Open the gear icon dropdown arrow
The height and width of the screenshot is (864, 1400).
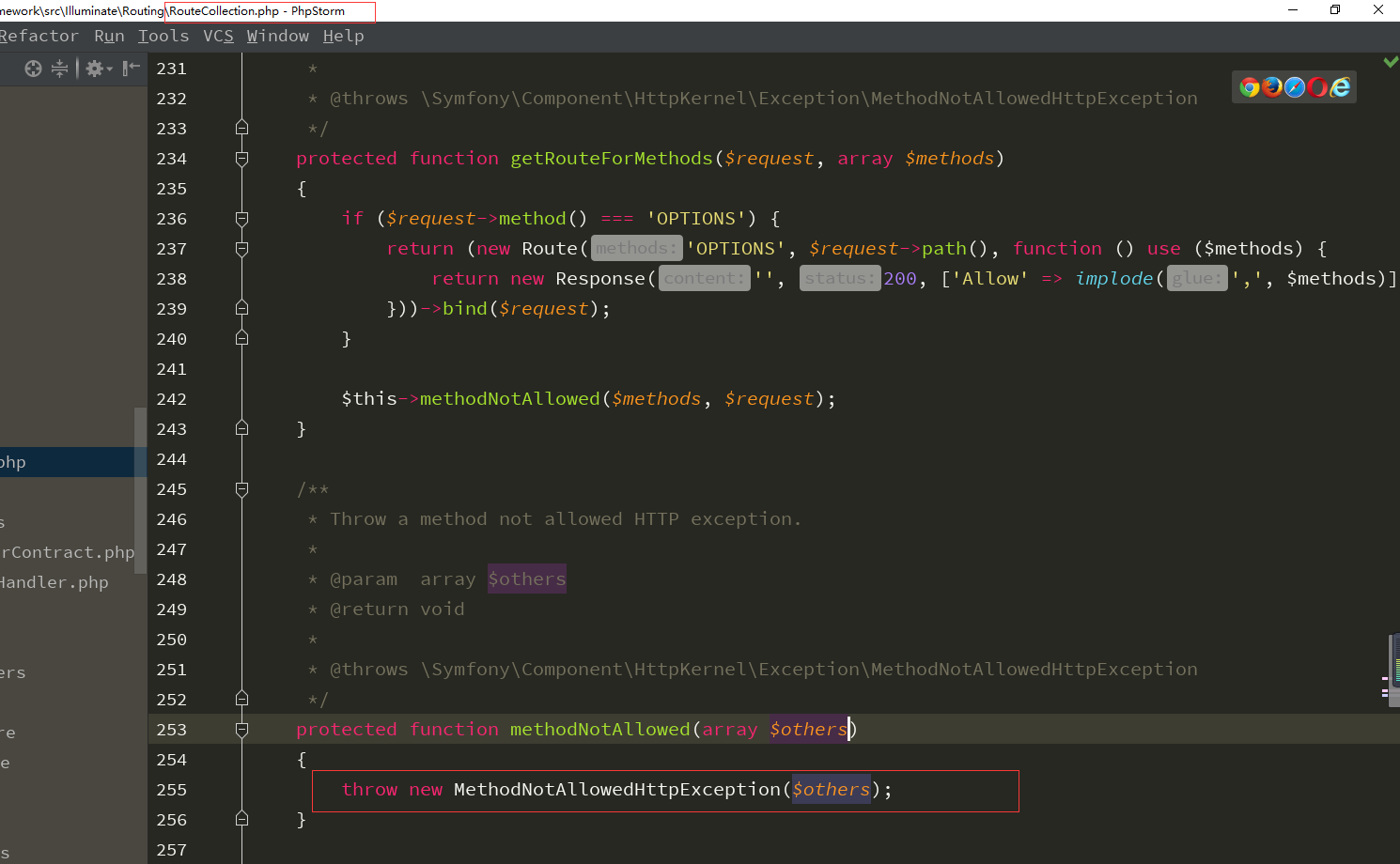point(108,69)
